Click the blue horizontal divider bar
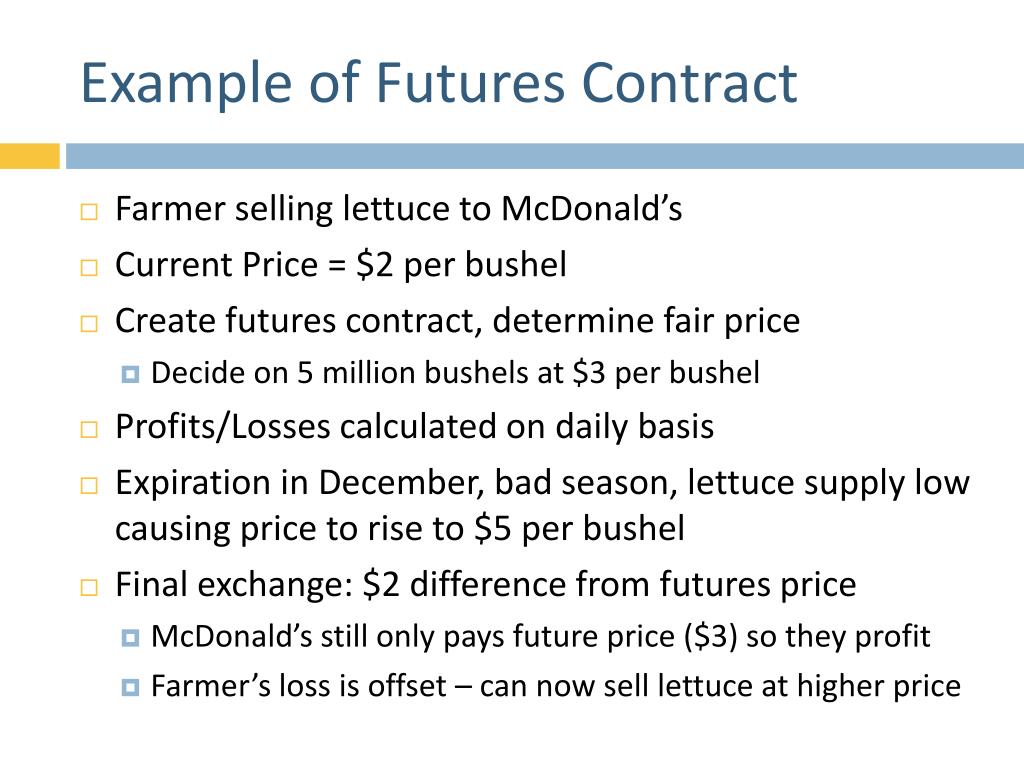 545,156
